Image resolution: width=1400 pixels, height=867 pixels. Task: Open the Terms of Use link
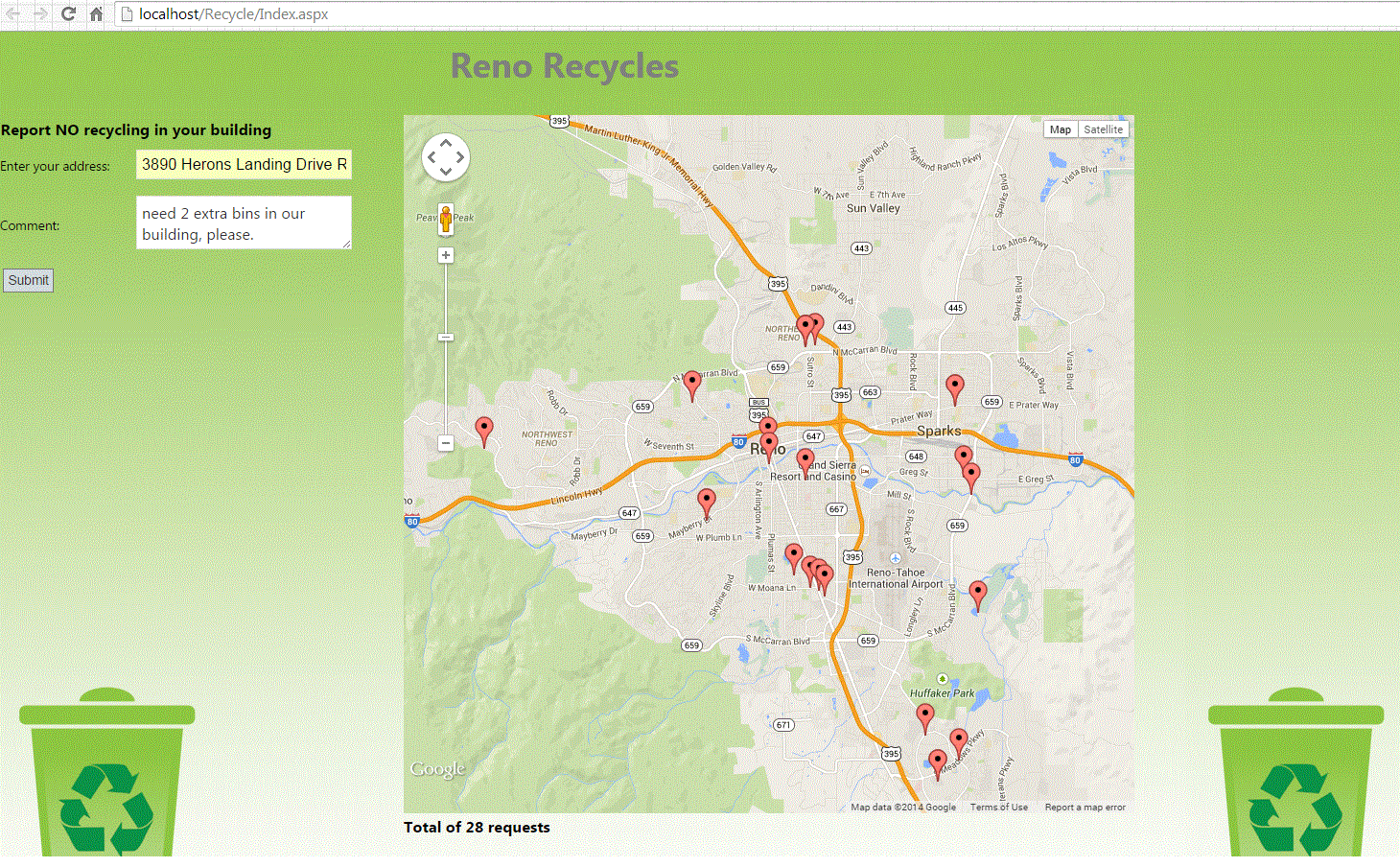click(x=998, y=808)
